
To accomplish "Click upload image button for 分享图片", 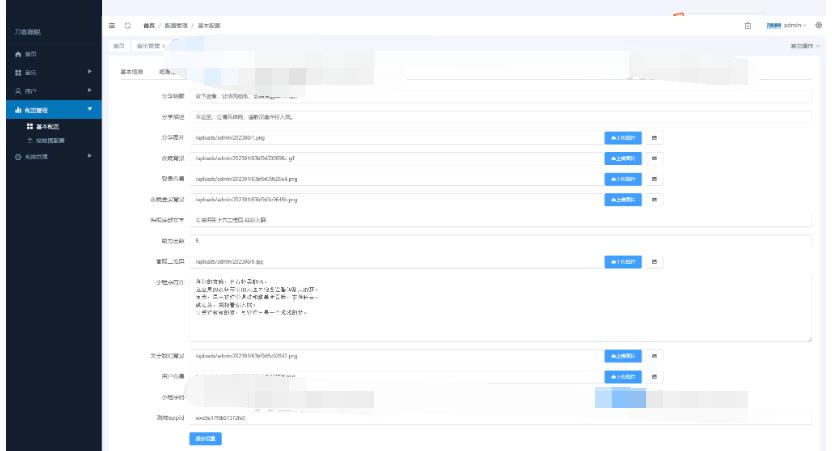I will (621, 136).
